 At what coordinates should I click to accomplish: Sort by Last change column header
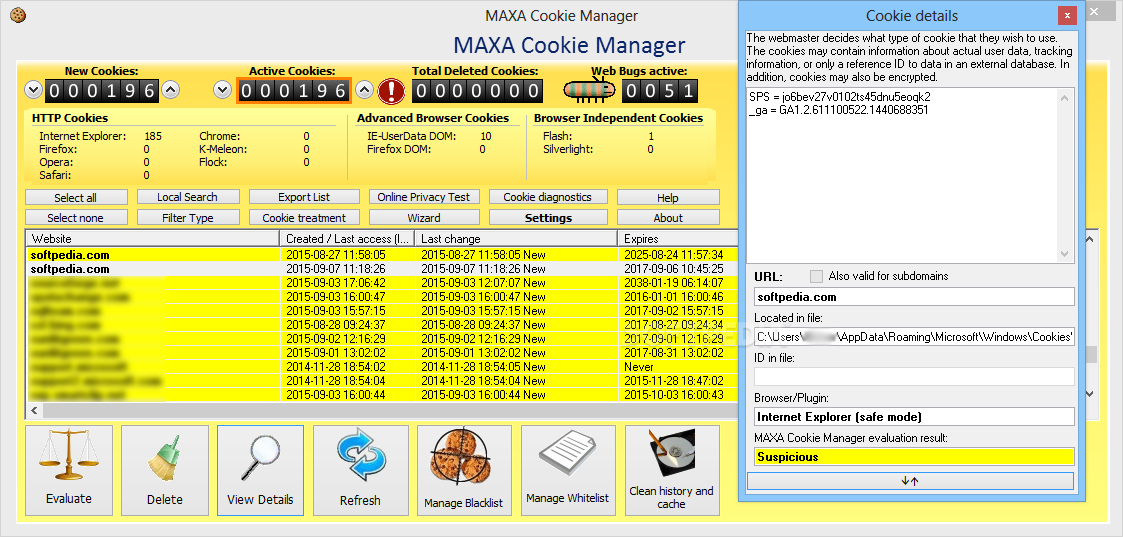[x=516, y=238]
